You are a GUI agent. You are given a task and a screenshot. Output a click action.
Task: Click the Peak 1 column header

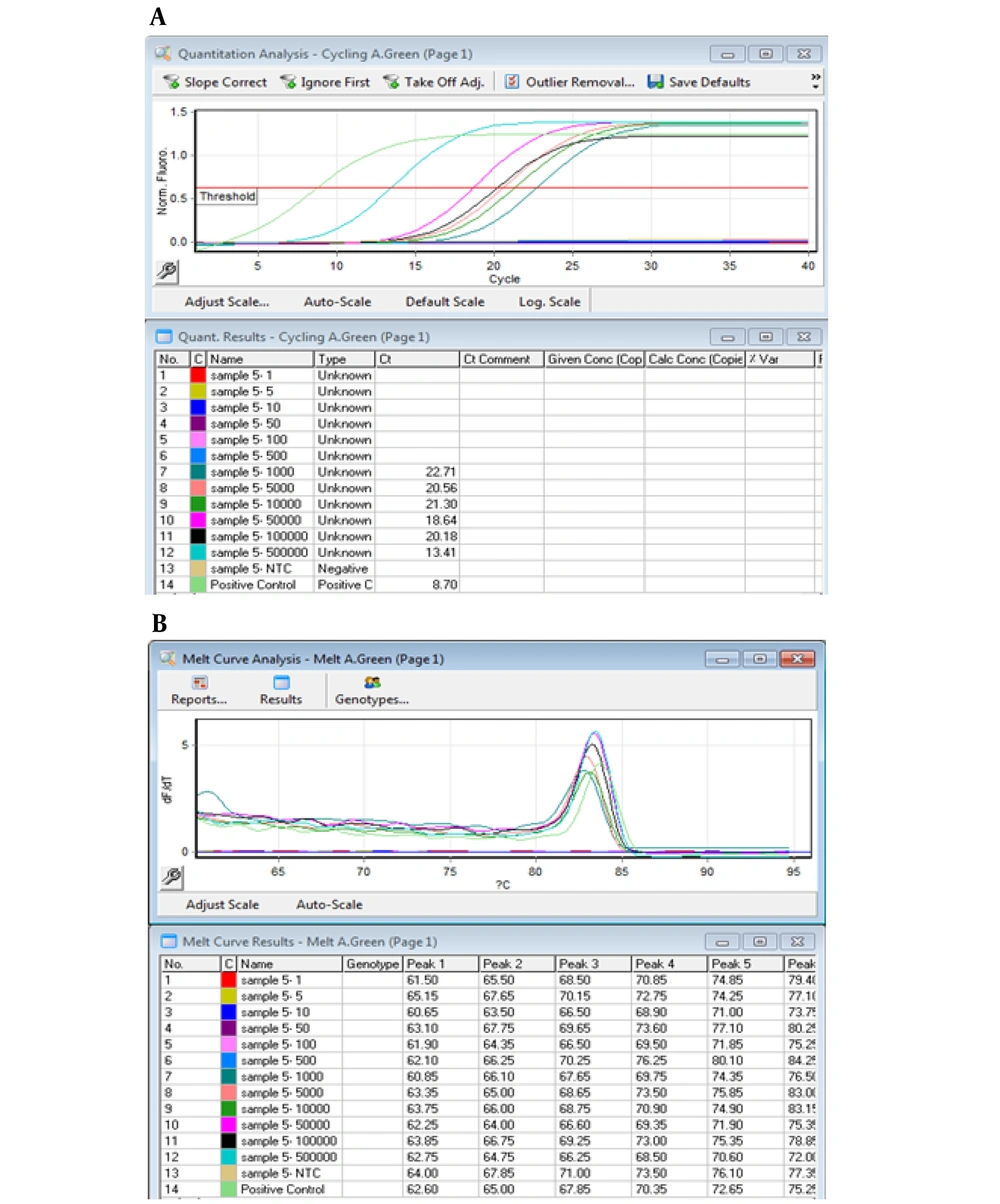[x=442, y=964]
